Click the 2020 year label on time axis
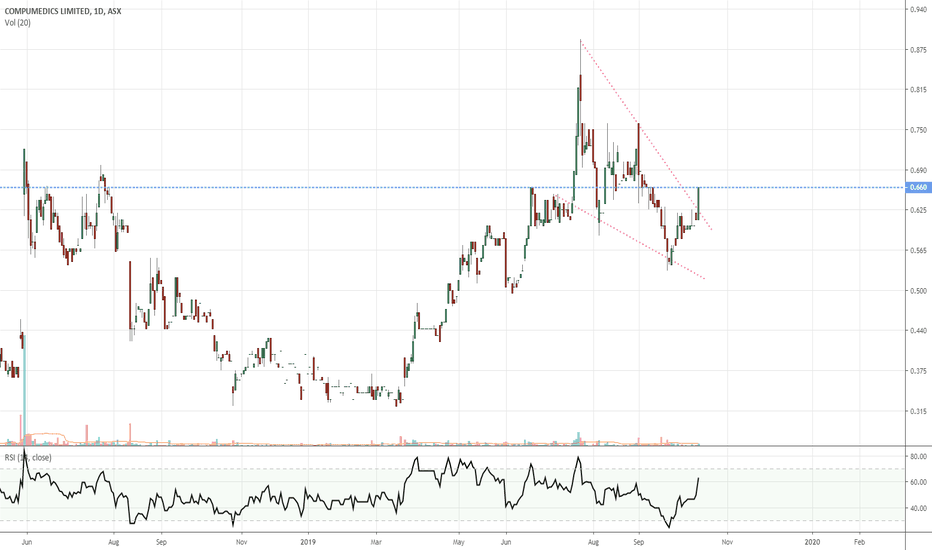The height and width of the screenshot is (550, 932). [x=812, y=542]
